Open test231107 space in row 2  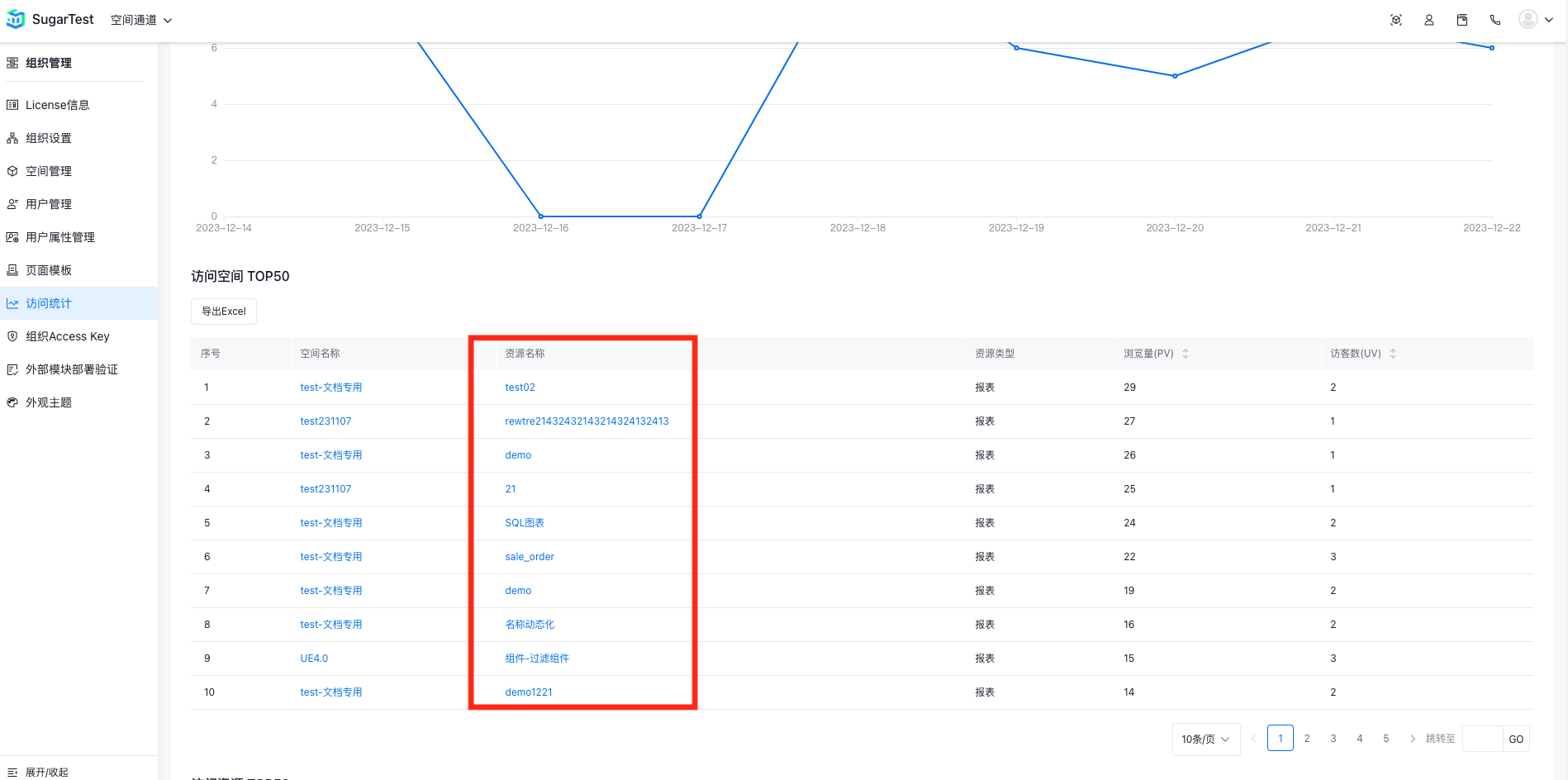point(325,421)
